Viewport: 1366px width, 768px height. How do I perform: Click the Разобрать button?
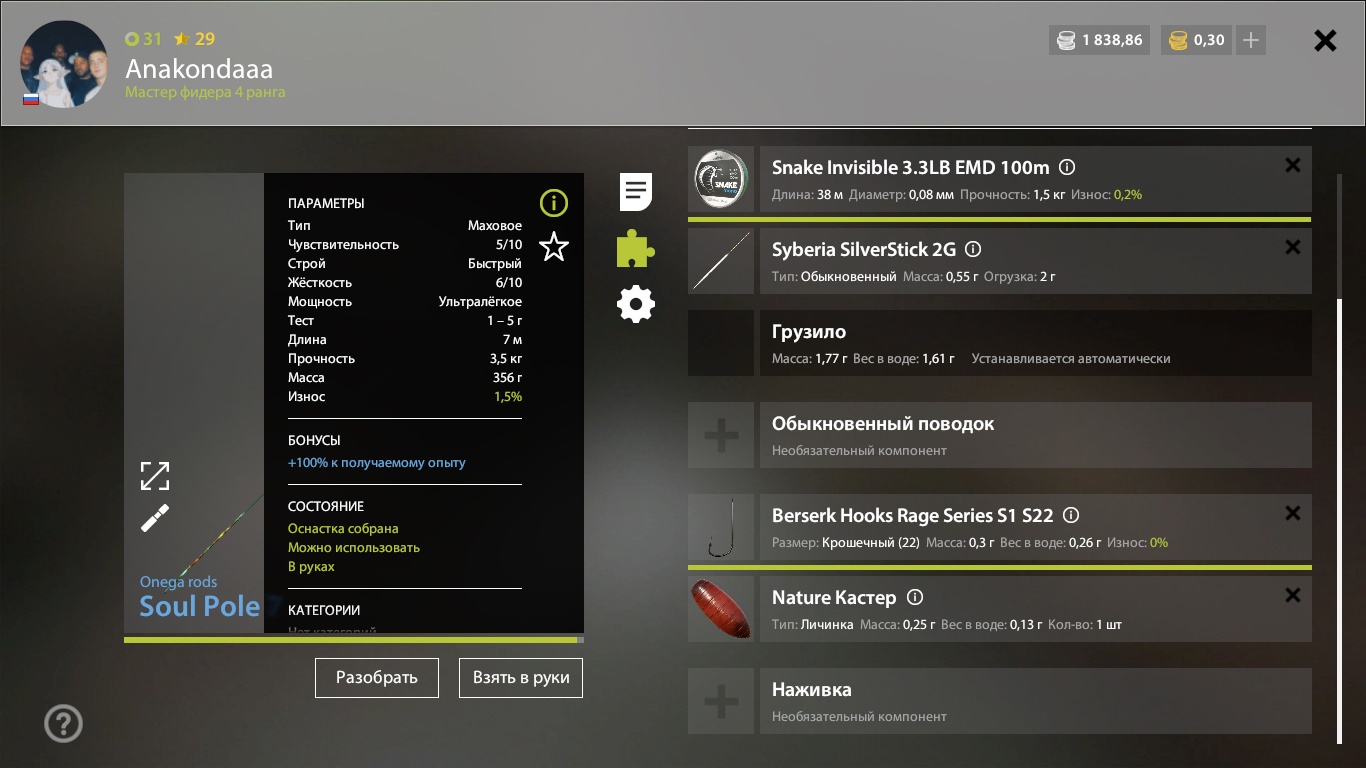377,678
